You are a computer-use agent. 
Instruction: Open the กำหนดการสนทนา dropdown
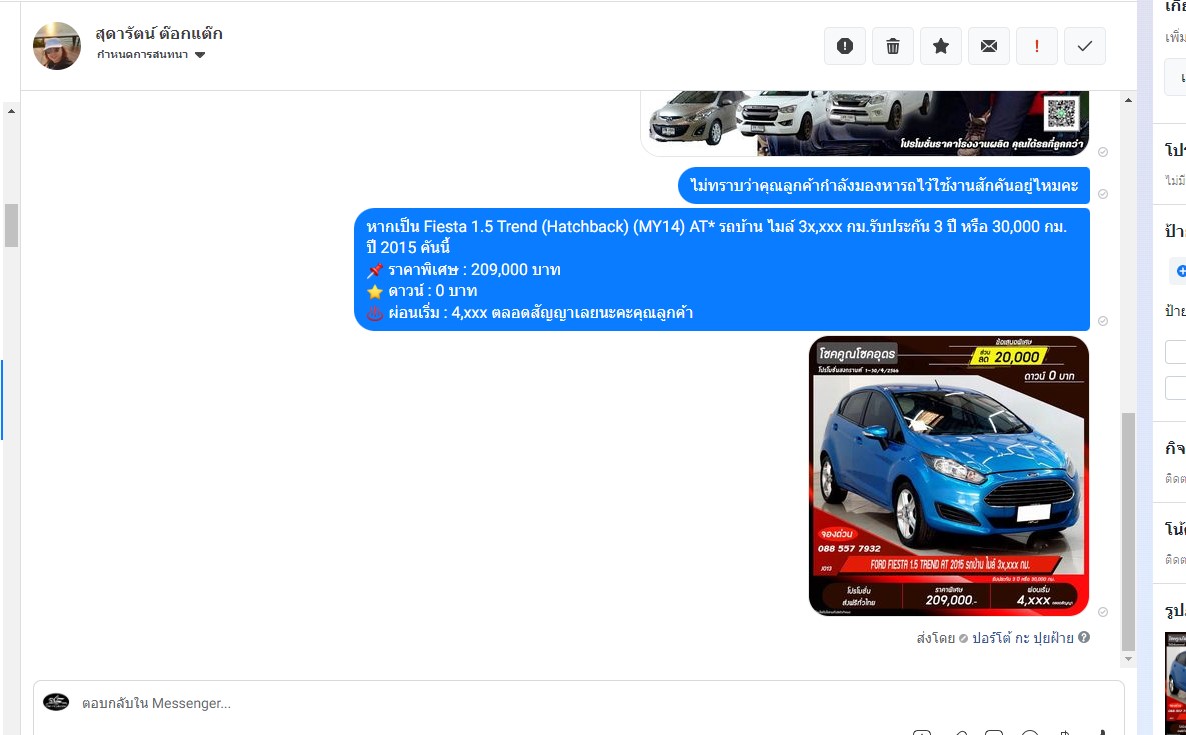[x=151, y=54]
